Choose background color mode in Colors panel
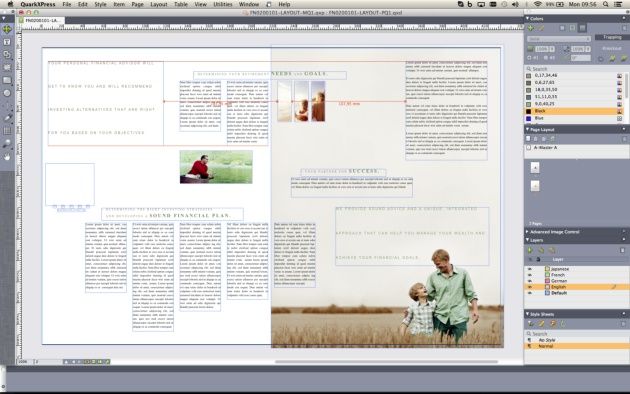The image size is (630, 394). point(582,28)
